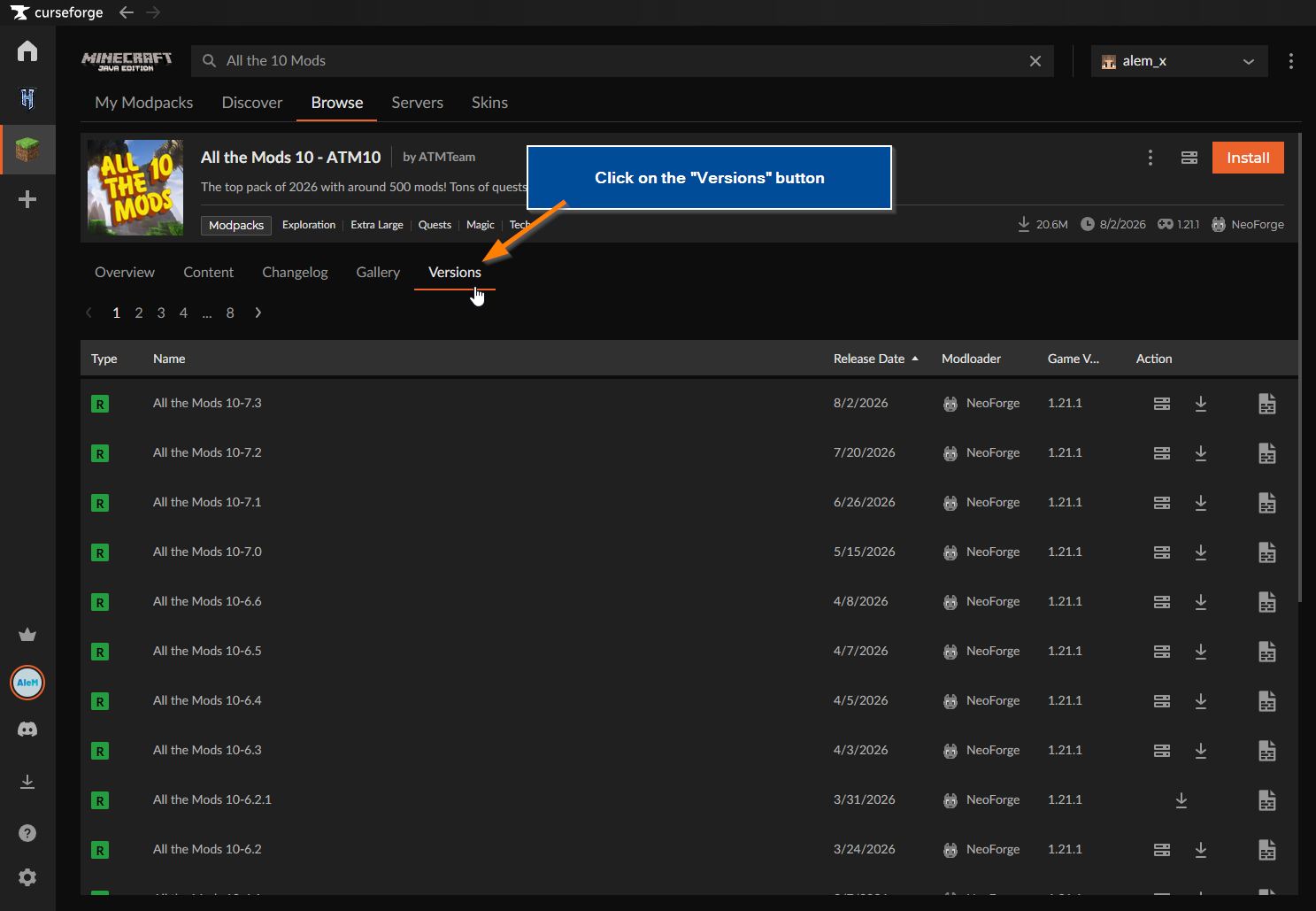Sort by Release Date column
The image size is (1316, 911).
point(876,359)
